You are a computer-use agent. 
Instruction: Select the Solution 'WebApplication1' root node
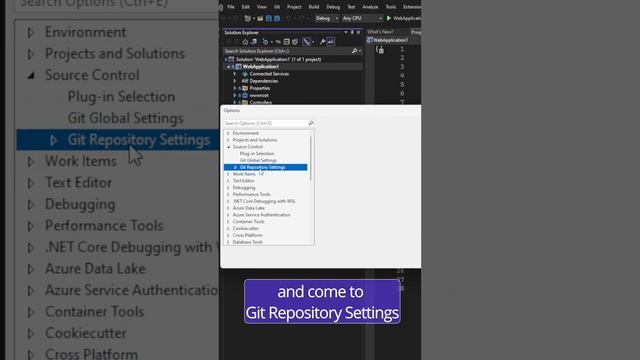[x=278, y=60]
